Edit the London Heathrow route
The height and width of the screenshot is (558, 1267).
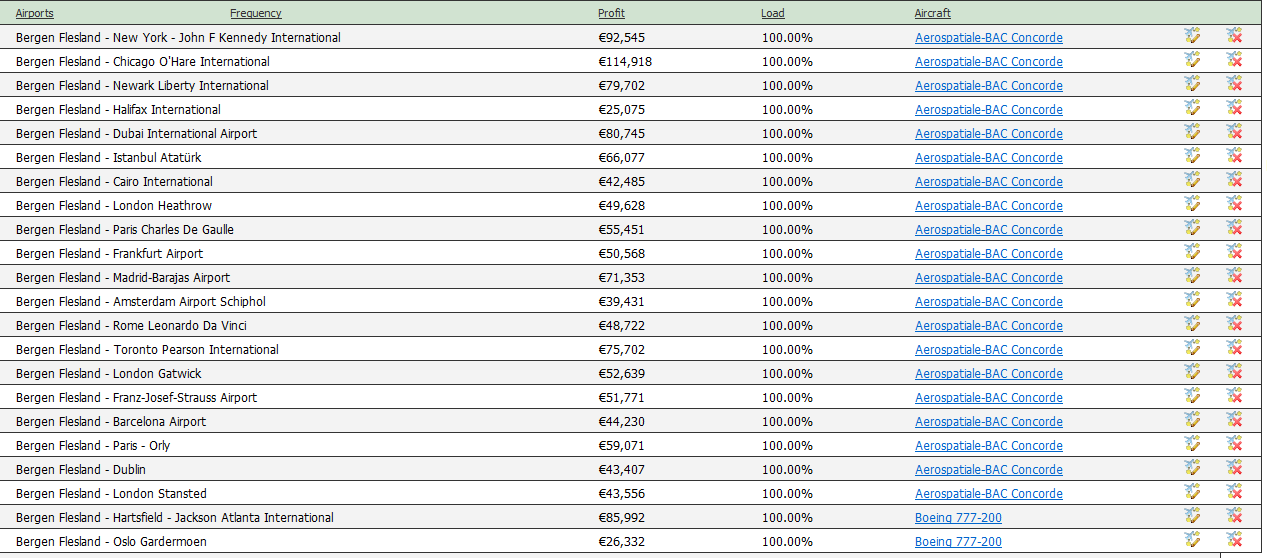point(1192,204)
